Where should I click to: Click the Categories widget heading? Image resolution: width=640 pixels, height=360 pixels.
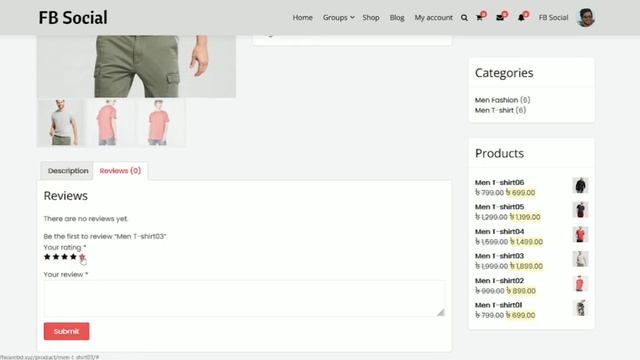504,73
